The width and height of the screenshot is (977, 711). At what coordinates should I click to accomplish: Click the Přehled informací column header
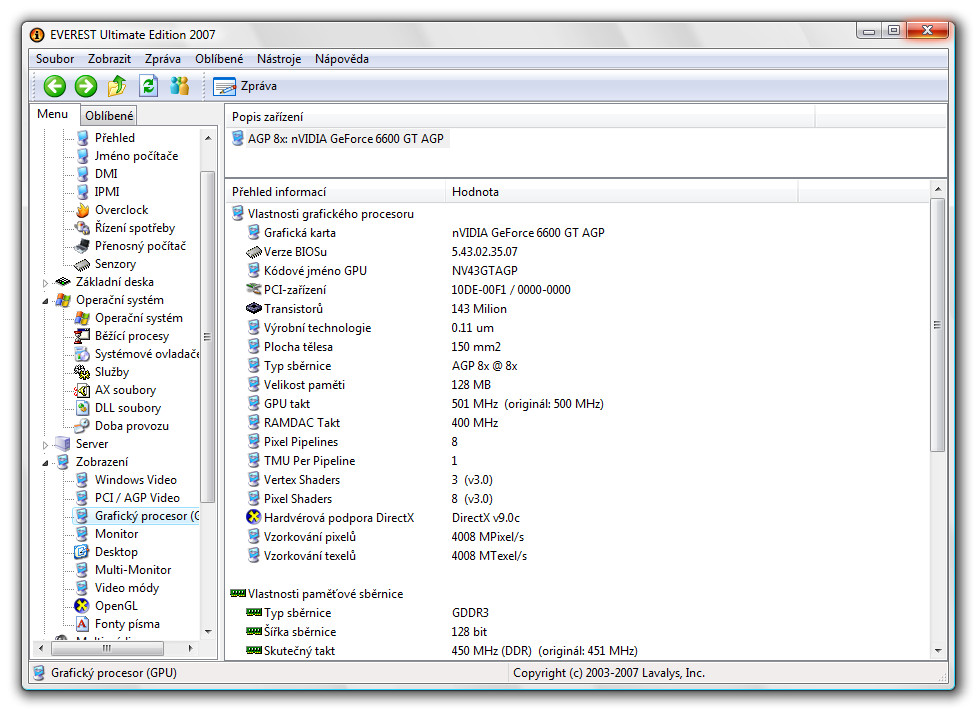(x=335, y=192)
